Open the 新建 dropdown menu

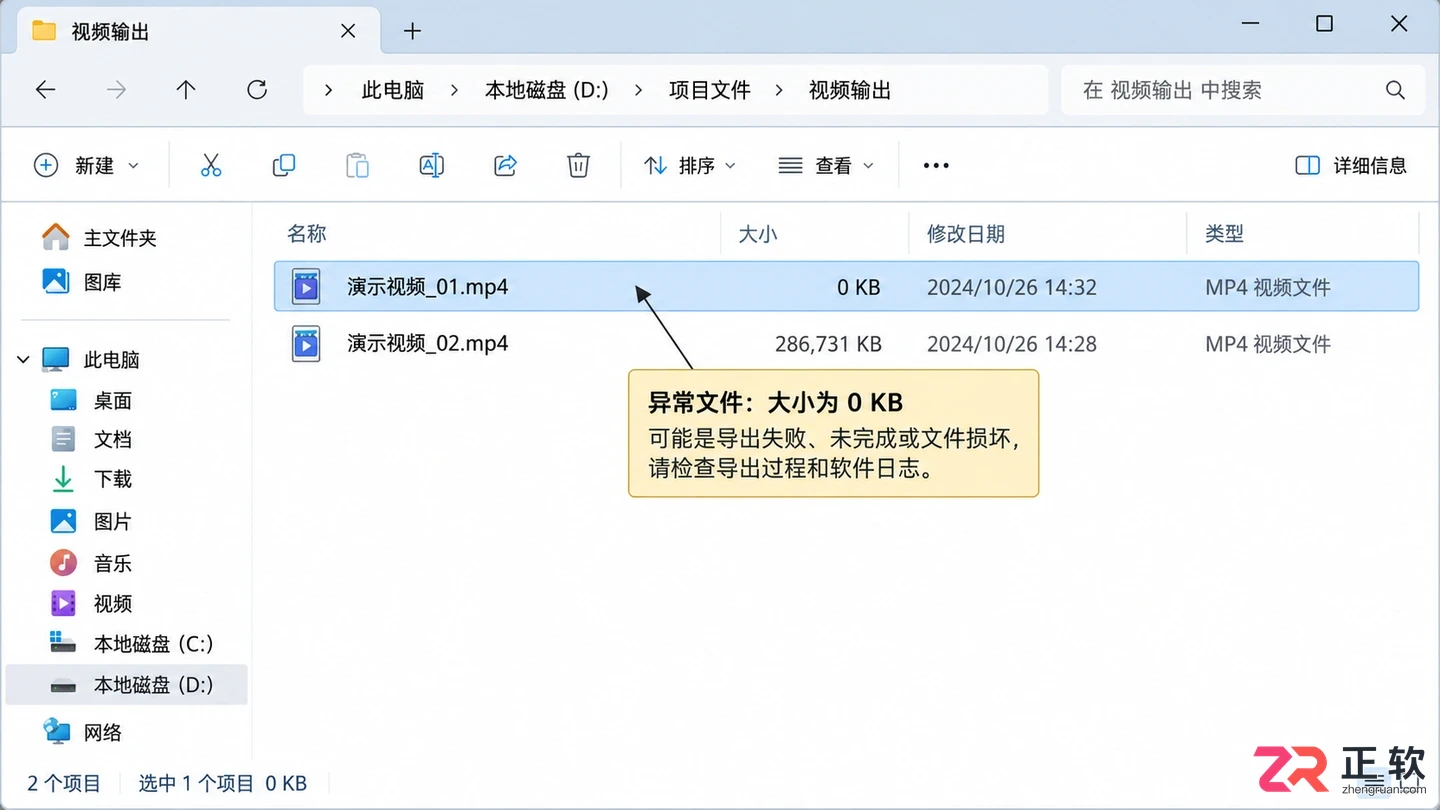87,165
